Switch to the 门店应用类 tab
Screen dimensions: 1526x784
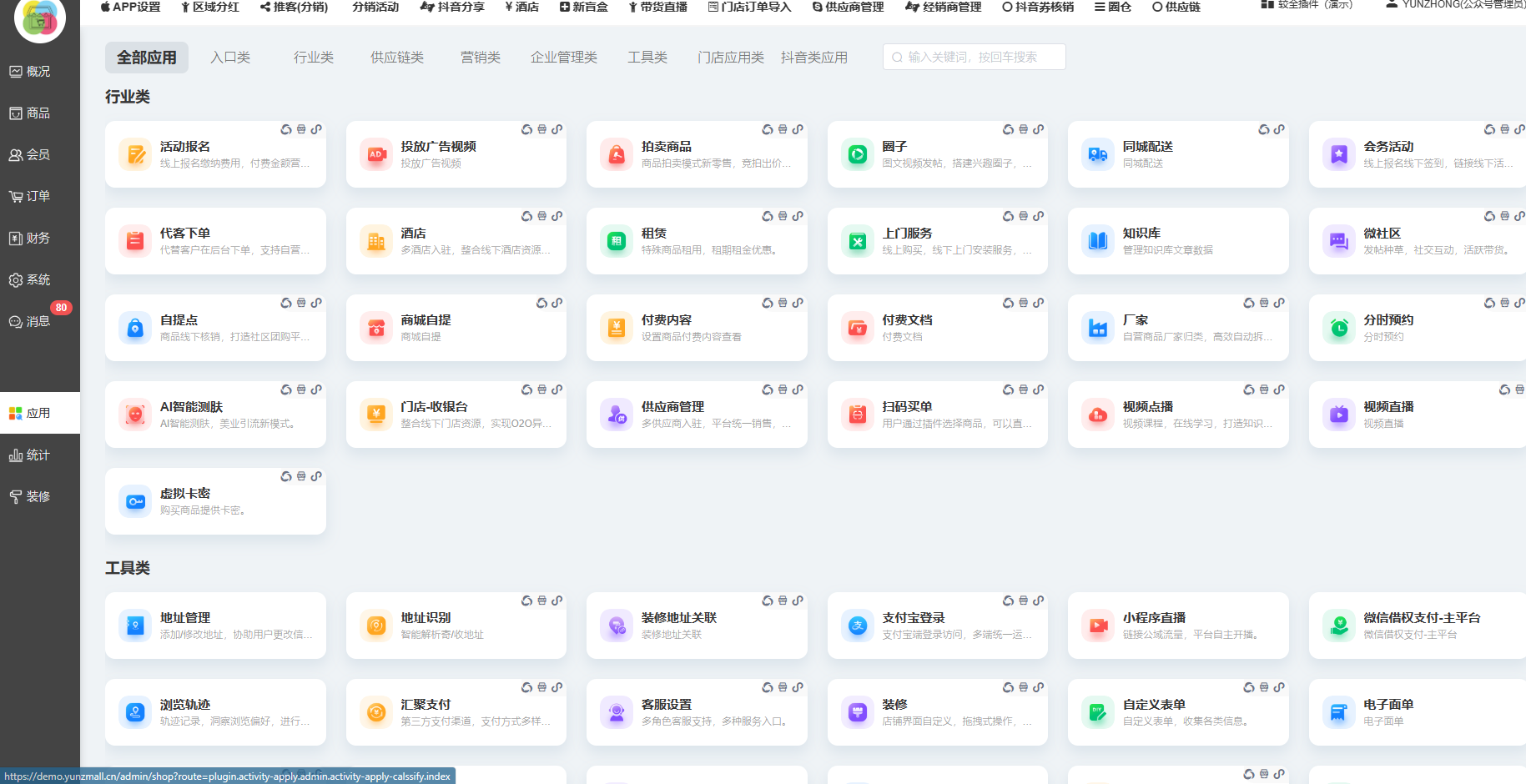click(731, 58)
